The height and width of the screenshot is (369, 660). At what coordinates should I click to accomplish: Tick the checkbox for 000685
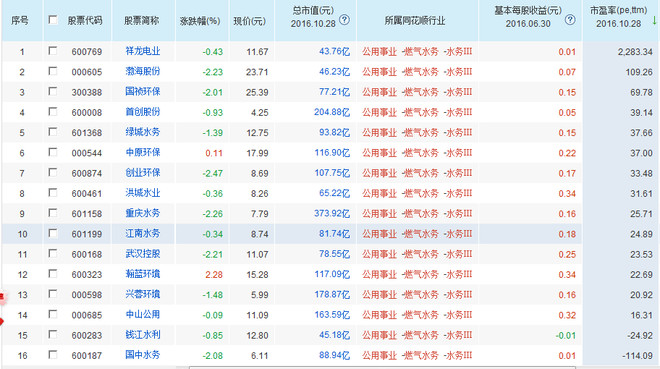53,314
